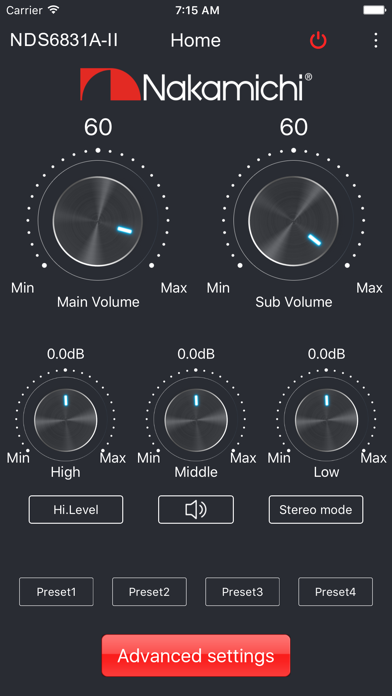Viewport: 392px width, 696px height.
Task: Click the Main Volume label
Action: (98, 302)
